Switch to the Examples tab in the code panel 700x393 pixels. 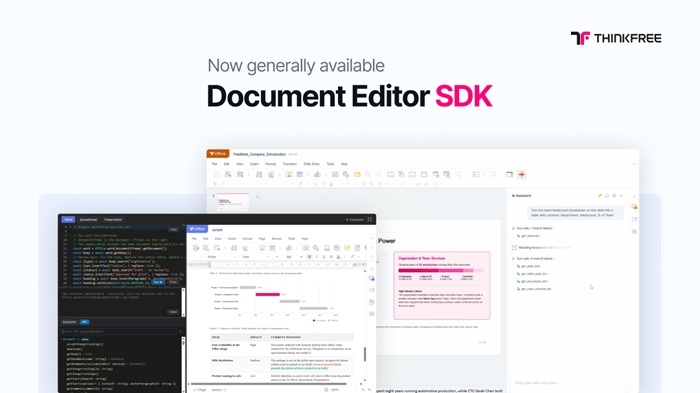coord(69,322)
